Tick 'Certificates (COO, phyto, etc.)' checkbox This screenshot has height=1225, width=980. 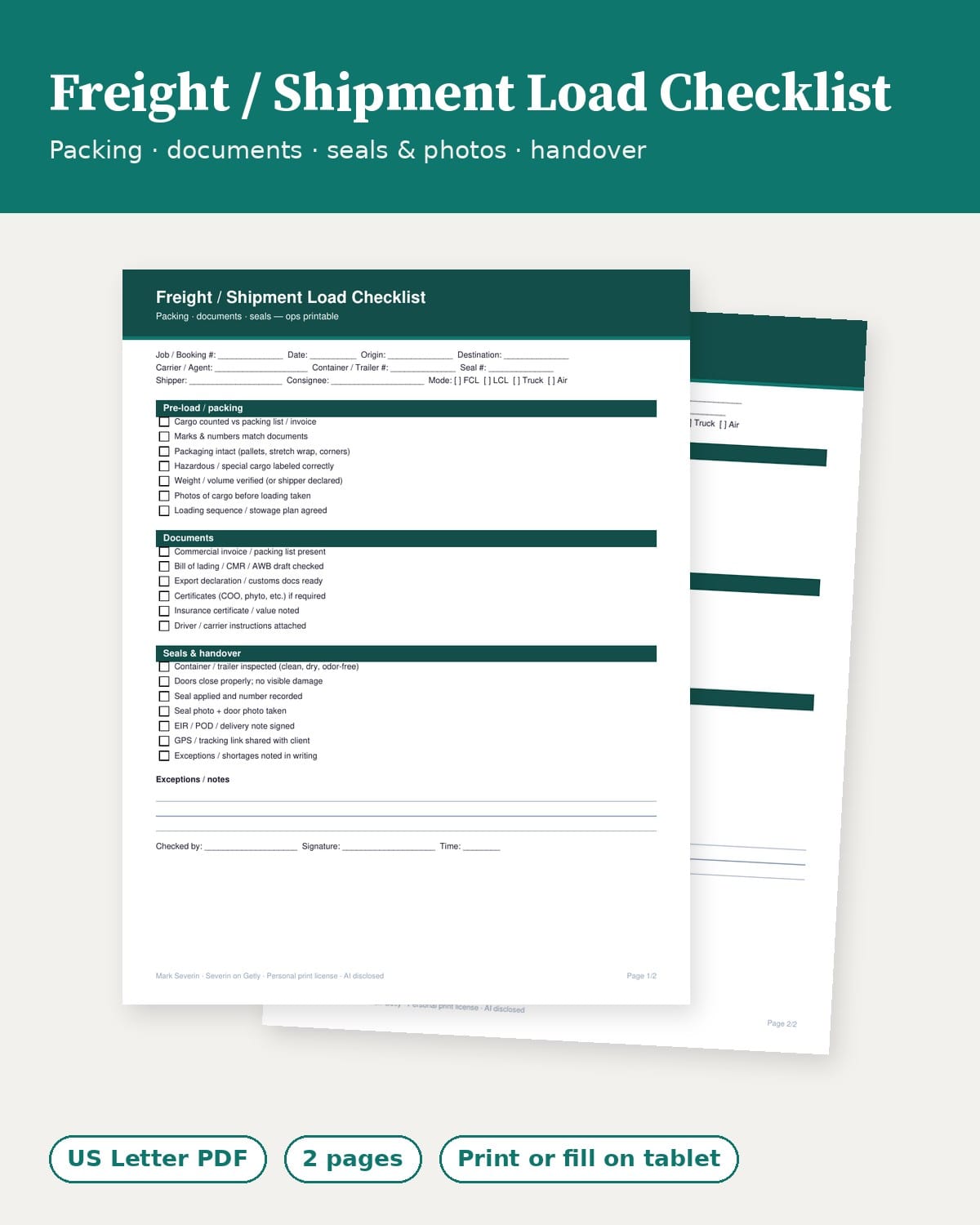(x=164, y=596)
